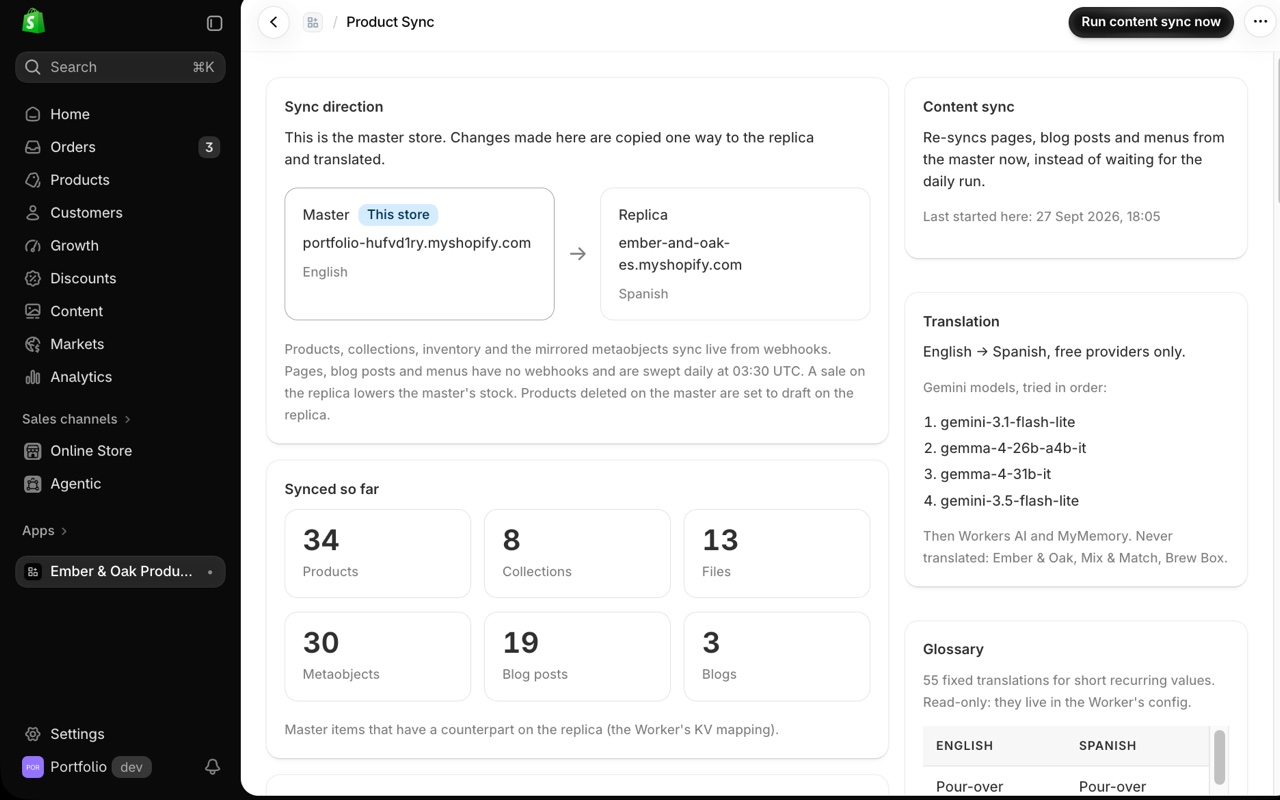Click the Customers person icon
1280x800 pixels.
tap(33, 213)
